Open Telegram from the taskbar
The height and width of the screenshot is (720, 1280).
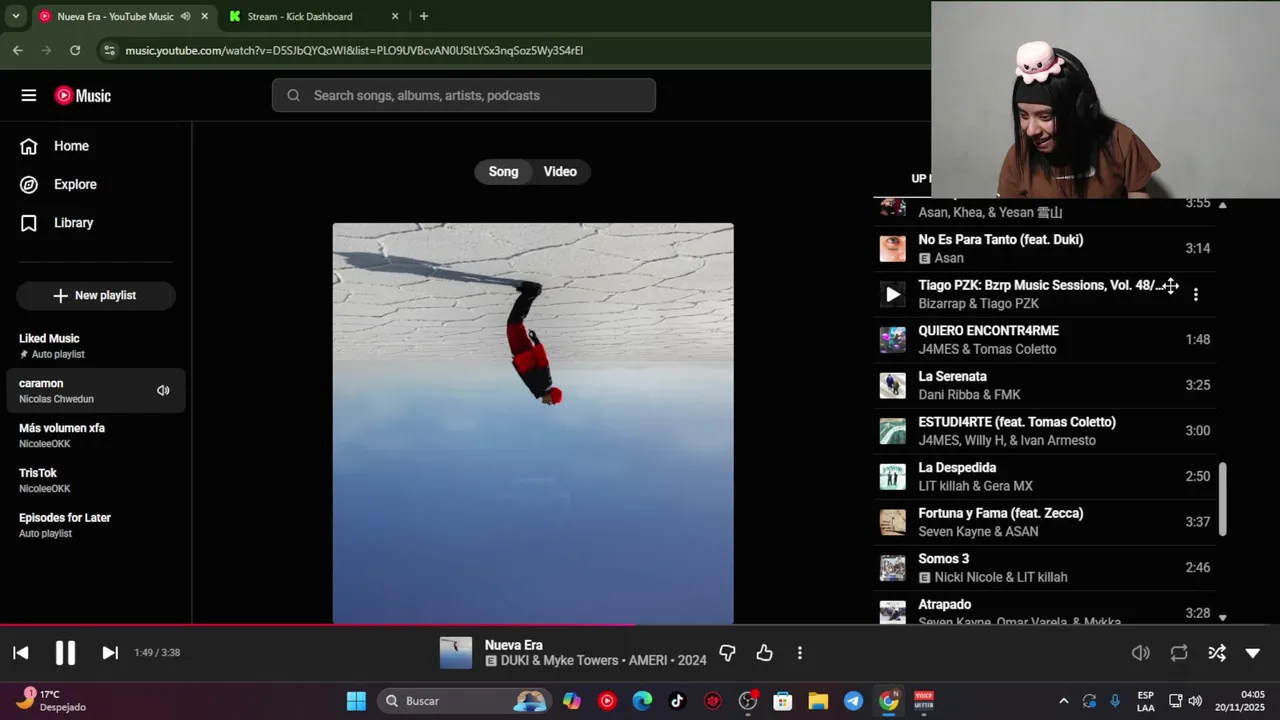(x=853, y=701)
